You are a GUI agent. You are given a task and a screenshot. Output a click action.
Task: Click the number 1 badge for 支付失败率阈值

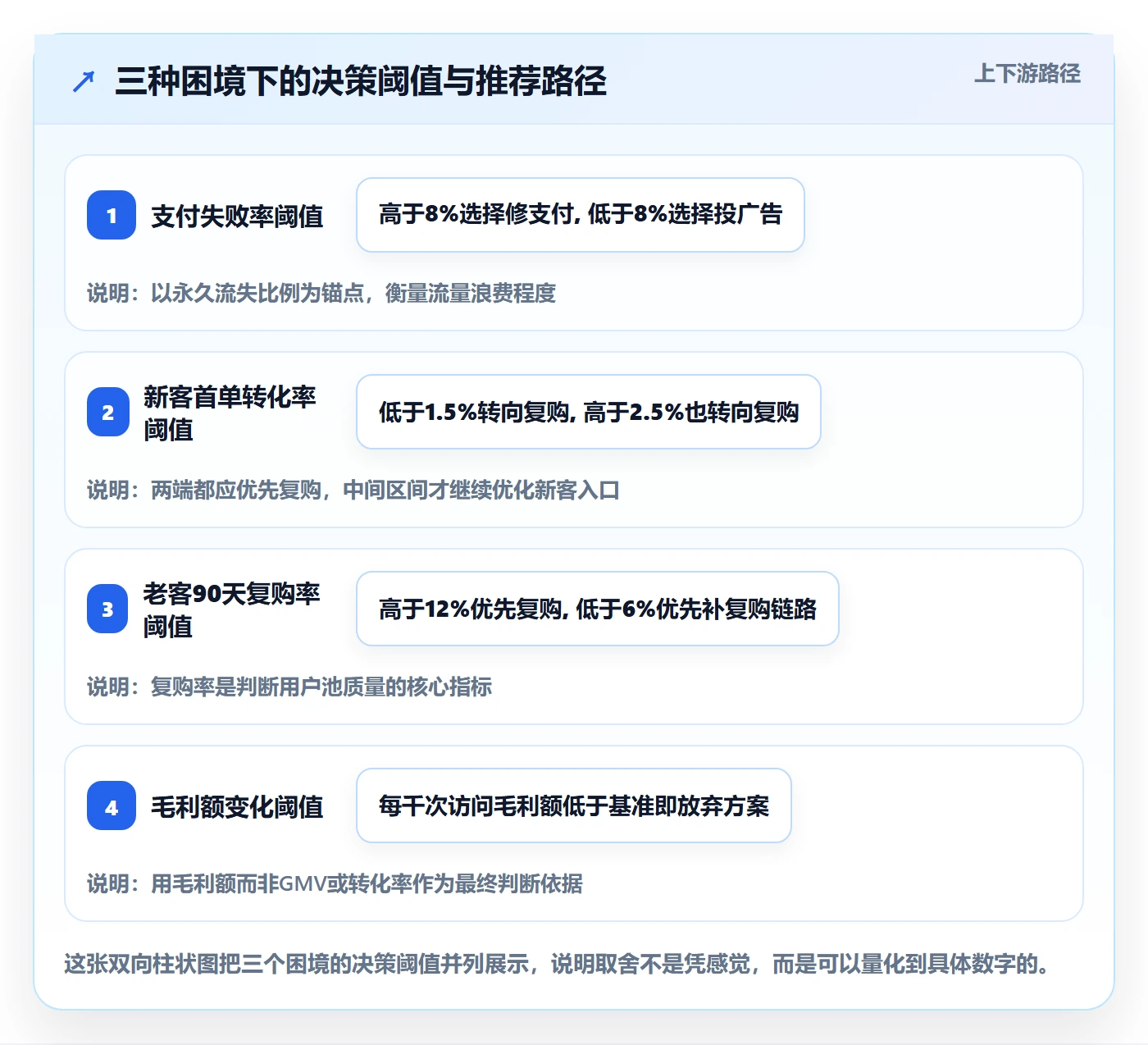tap(112, 215)
